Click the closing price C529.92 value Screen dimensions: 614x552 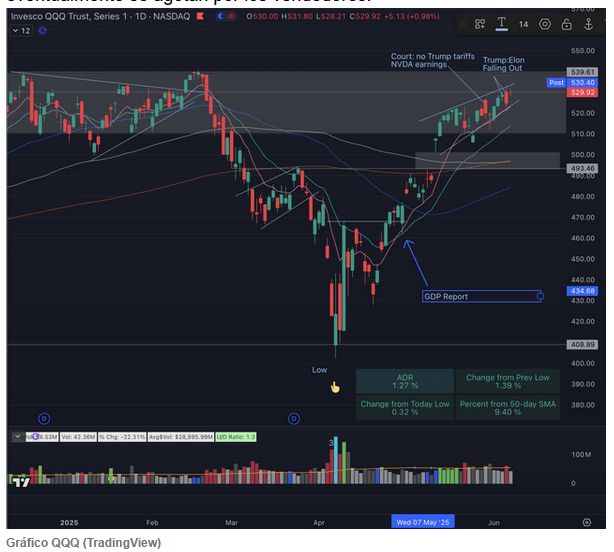pos(365,16)
